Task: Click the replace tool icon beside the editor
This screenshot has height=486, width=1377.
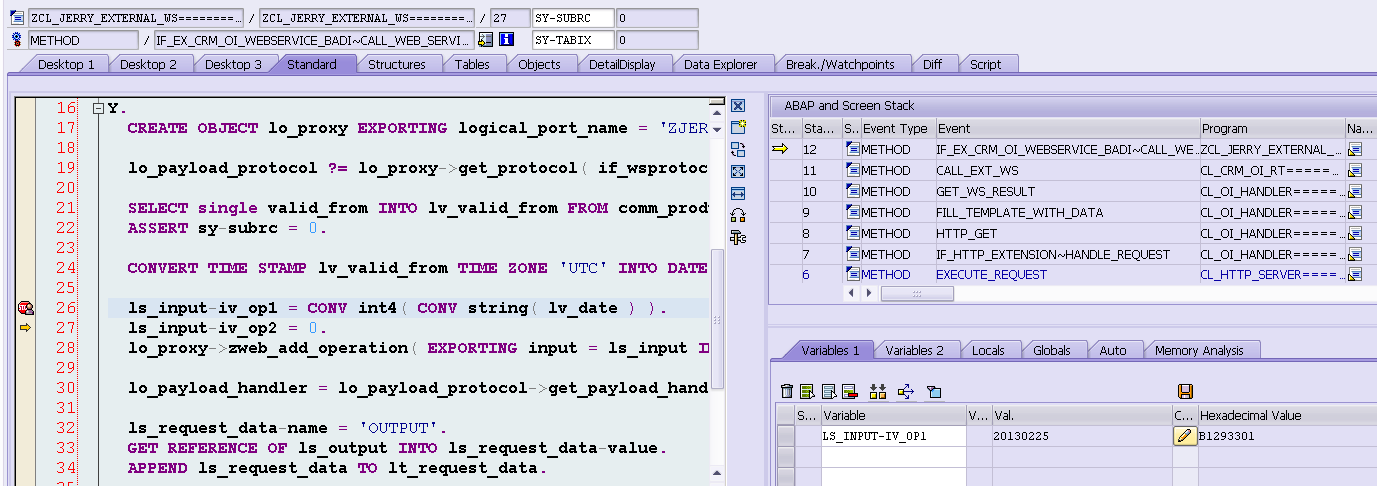Action: pos(738,149)
